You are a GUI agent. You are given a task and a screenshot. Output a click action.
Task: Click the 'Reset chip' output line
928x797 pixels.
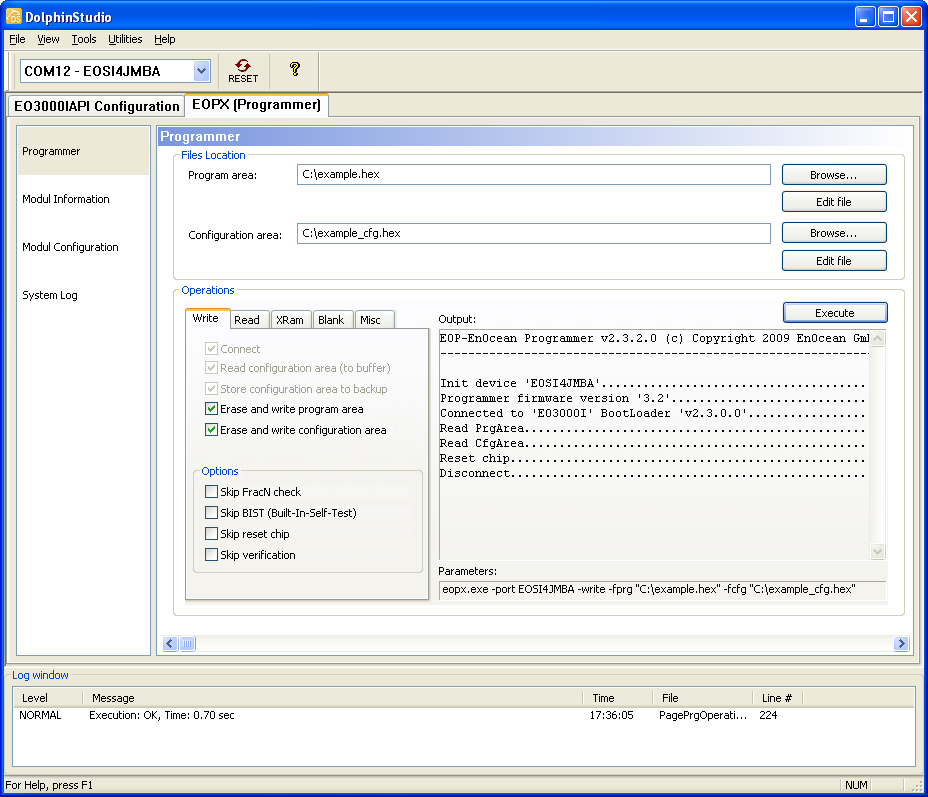(652, 458)
